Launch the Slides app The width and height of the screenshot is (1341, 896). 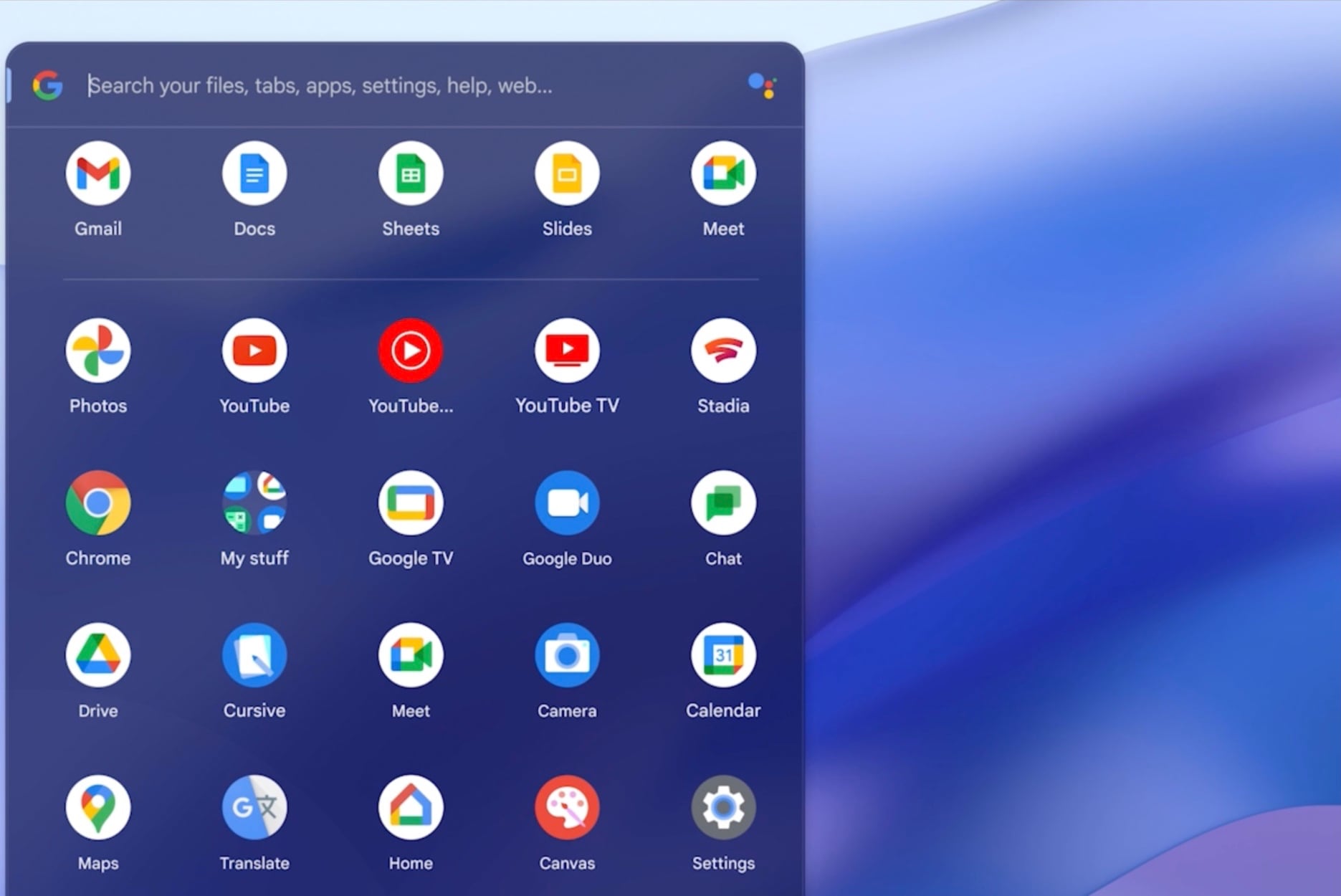coord(567,173)
